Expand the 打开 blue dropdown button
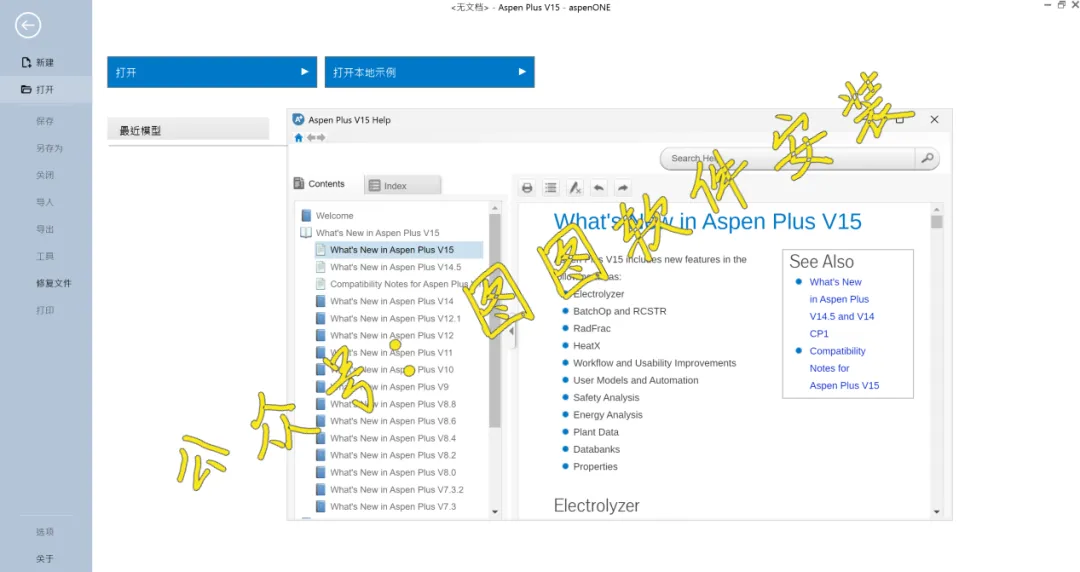The image size is (1080, 572). click(x=212, y=72)
